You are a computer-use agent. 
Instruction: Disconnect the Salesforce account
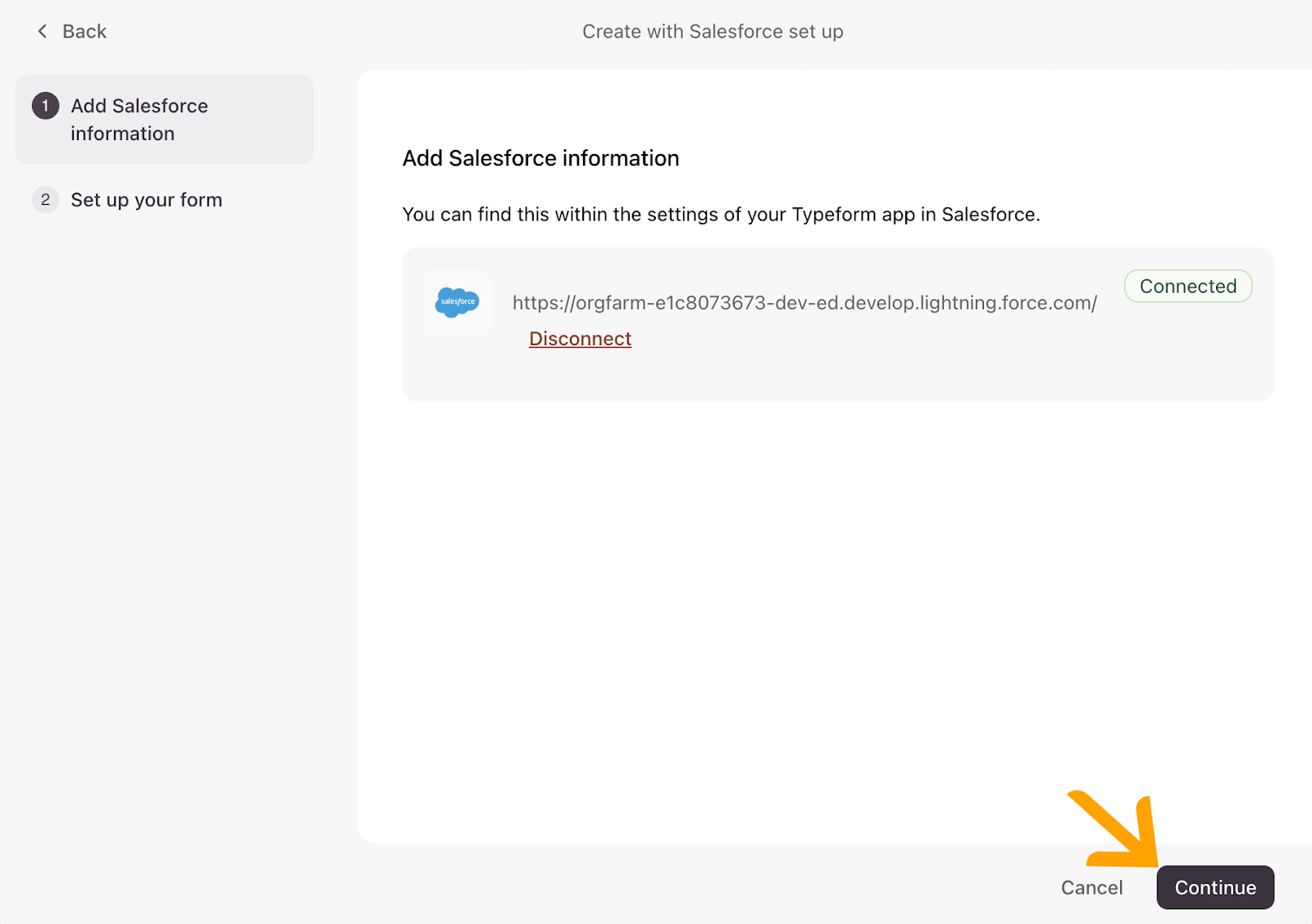(x=580, y=339)
